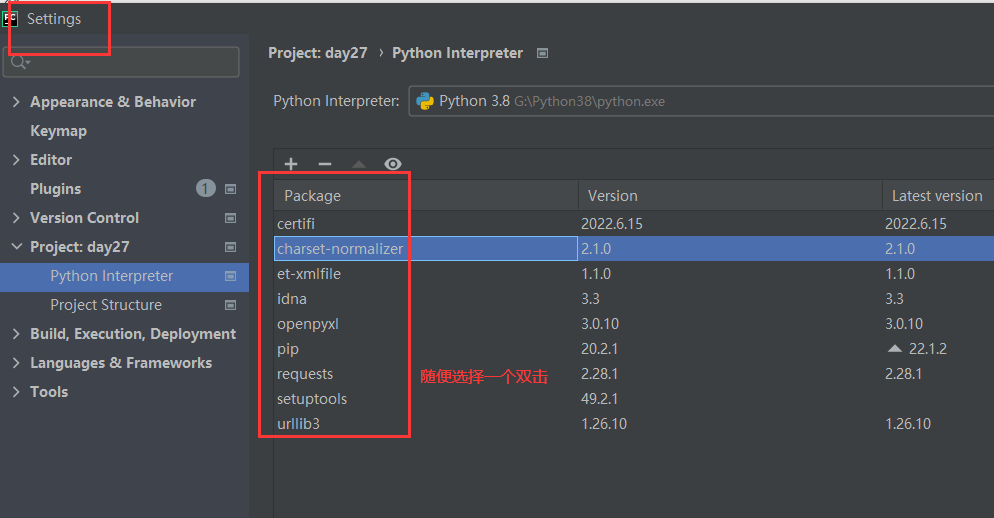The height and width of the screenshot is (518, 994).
Task: Click the add package plus icon
Action: [x=291, y=164]
